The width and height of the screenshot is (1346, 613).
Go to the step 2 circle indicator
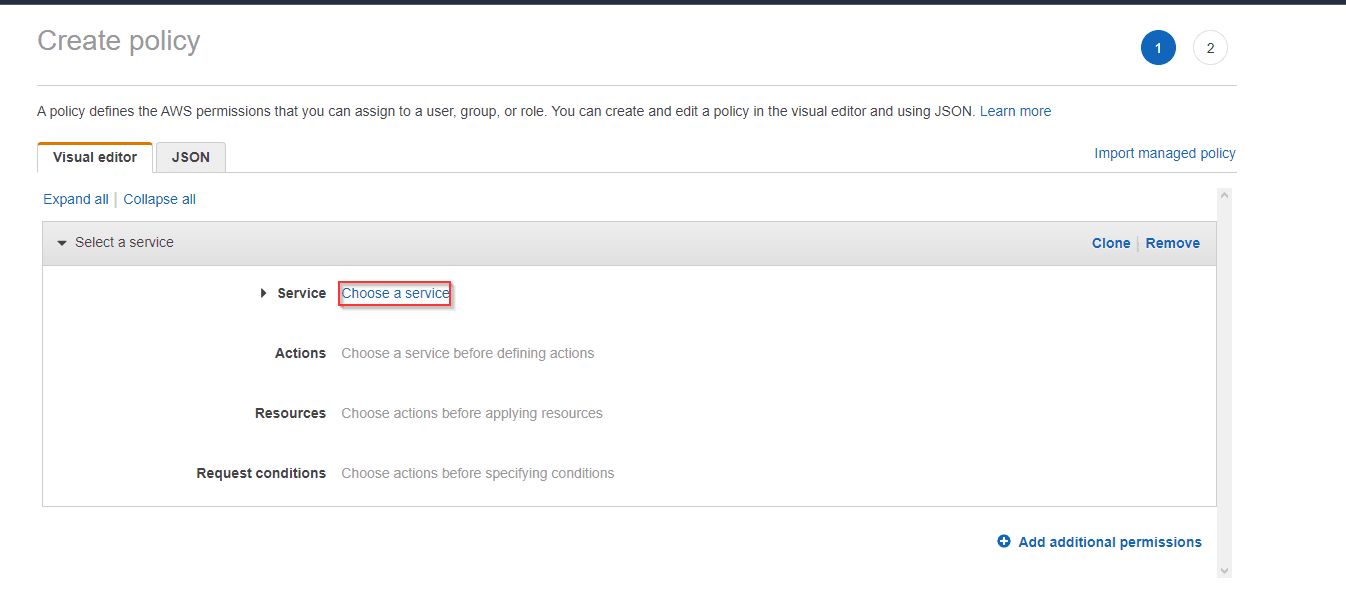pos(1210,48)
